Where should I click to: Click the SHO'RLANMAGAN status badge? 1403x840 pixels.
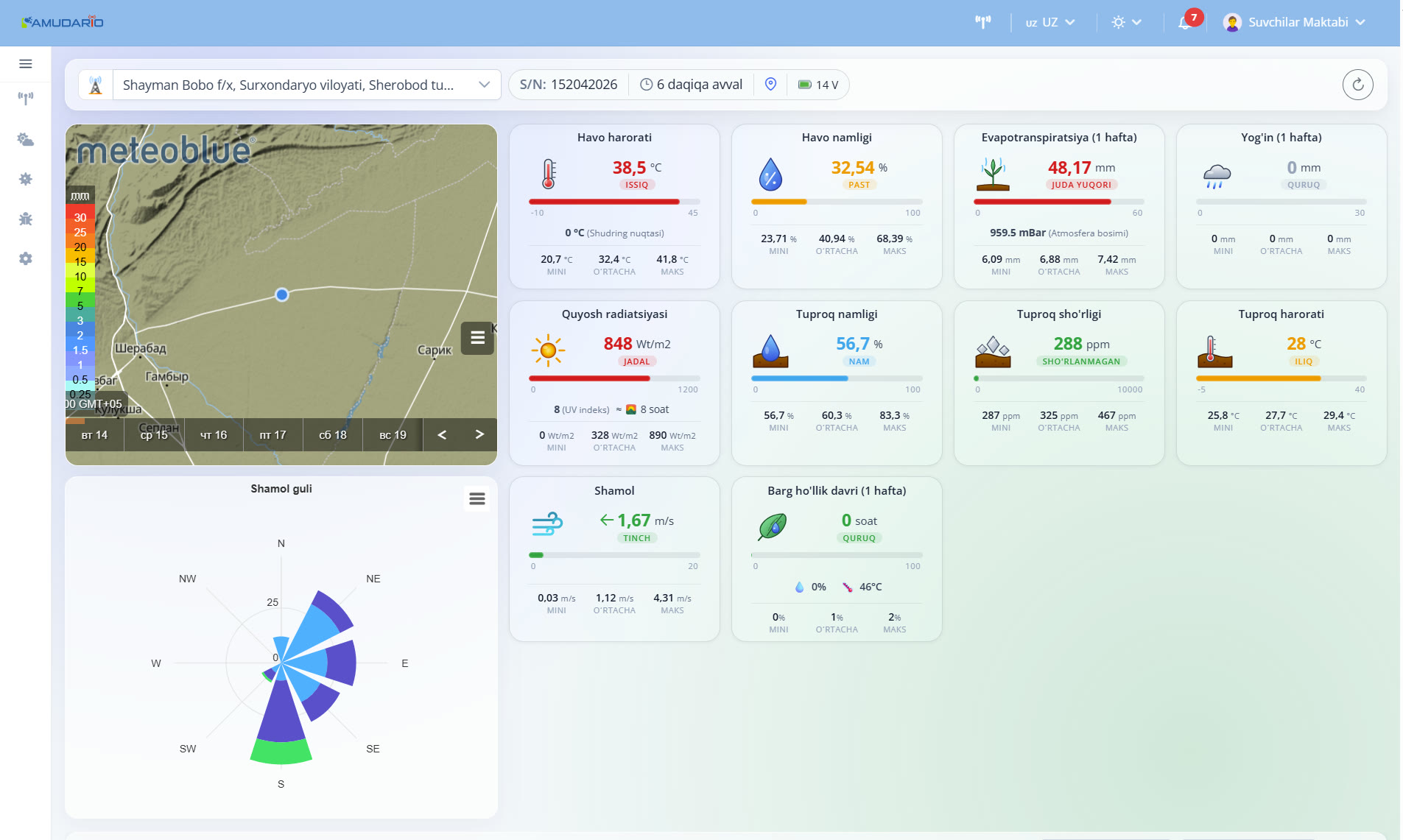click(1081, 361)
